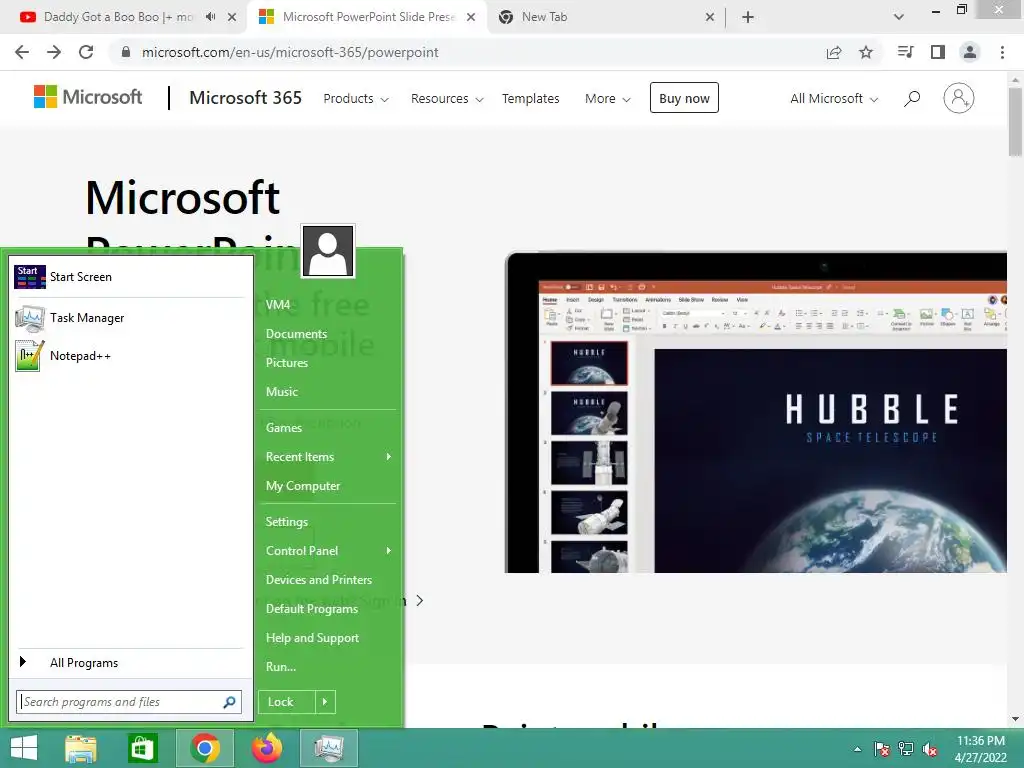Open Default Programs entry

tap(312, 609)
